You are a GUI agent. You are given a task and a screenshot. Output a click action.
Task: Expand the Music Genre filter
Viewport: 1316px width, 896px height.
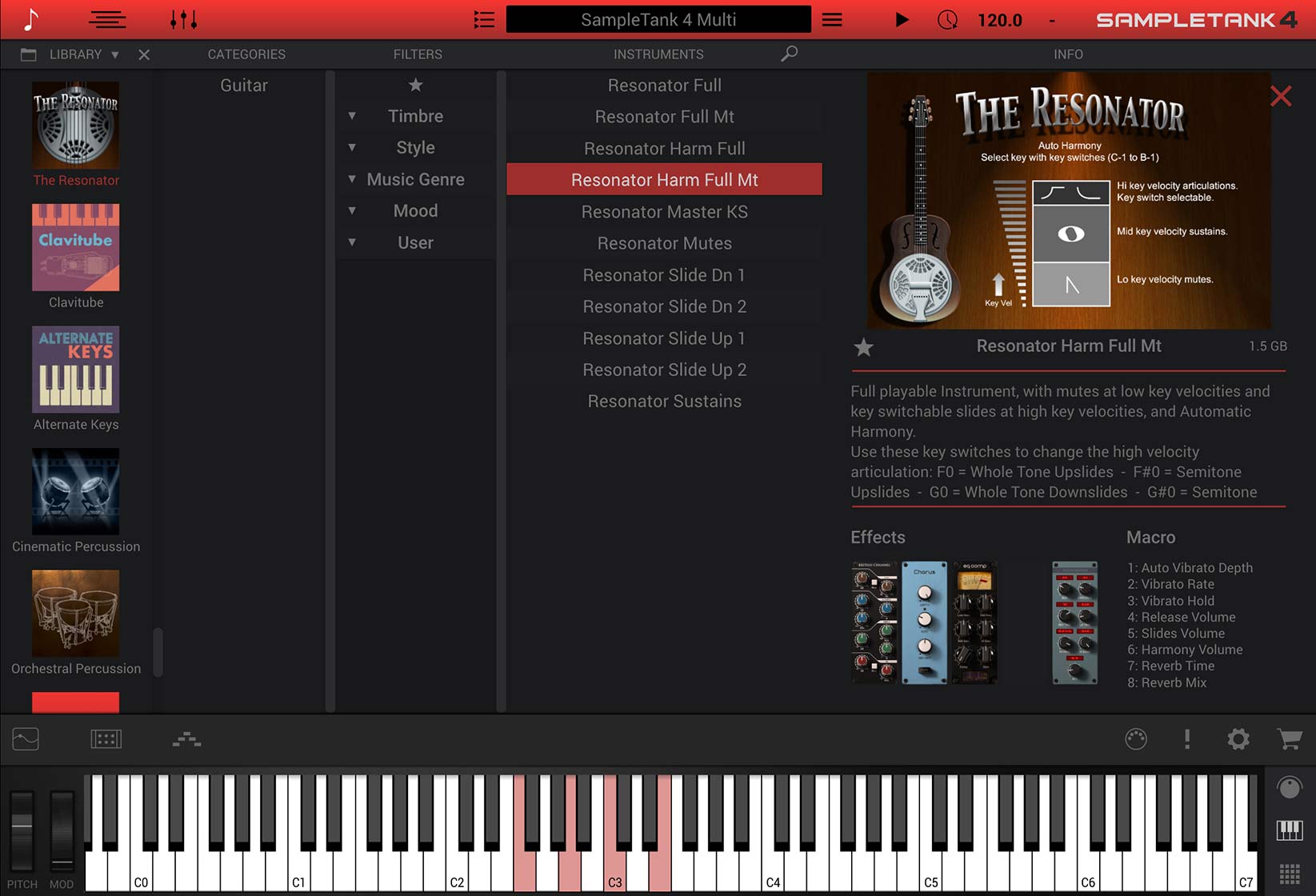[352, 179]
